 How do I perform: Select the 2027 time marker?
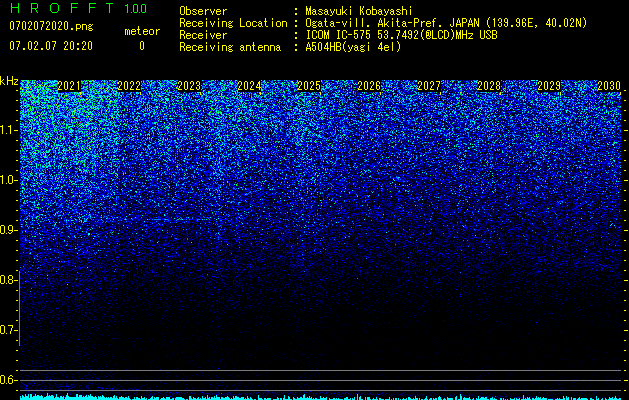tap(429, 86)
